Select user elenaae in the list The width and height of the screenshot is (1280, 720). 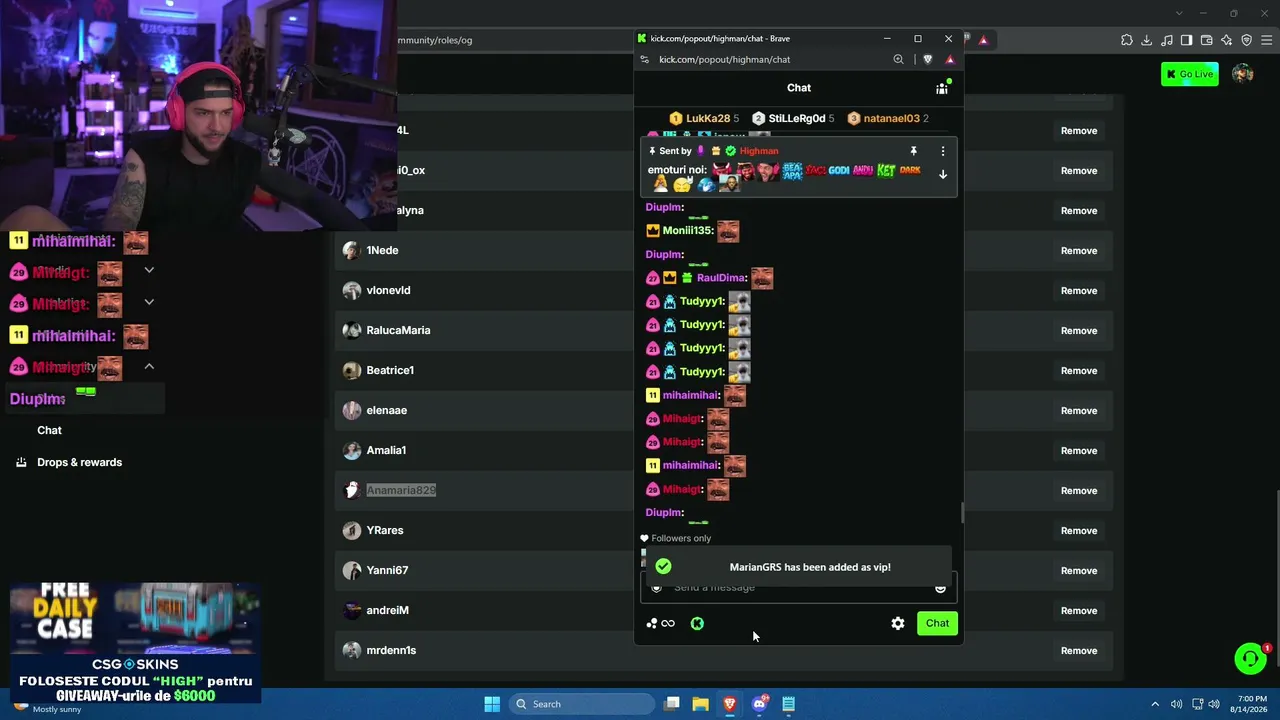(386, 410)
